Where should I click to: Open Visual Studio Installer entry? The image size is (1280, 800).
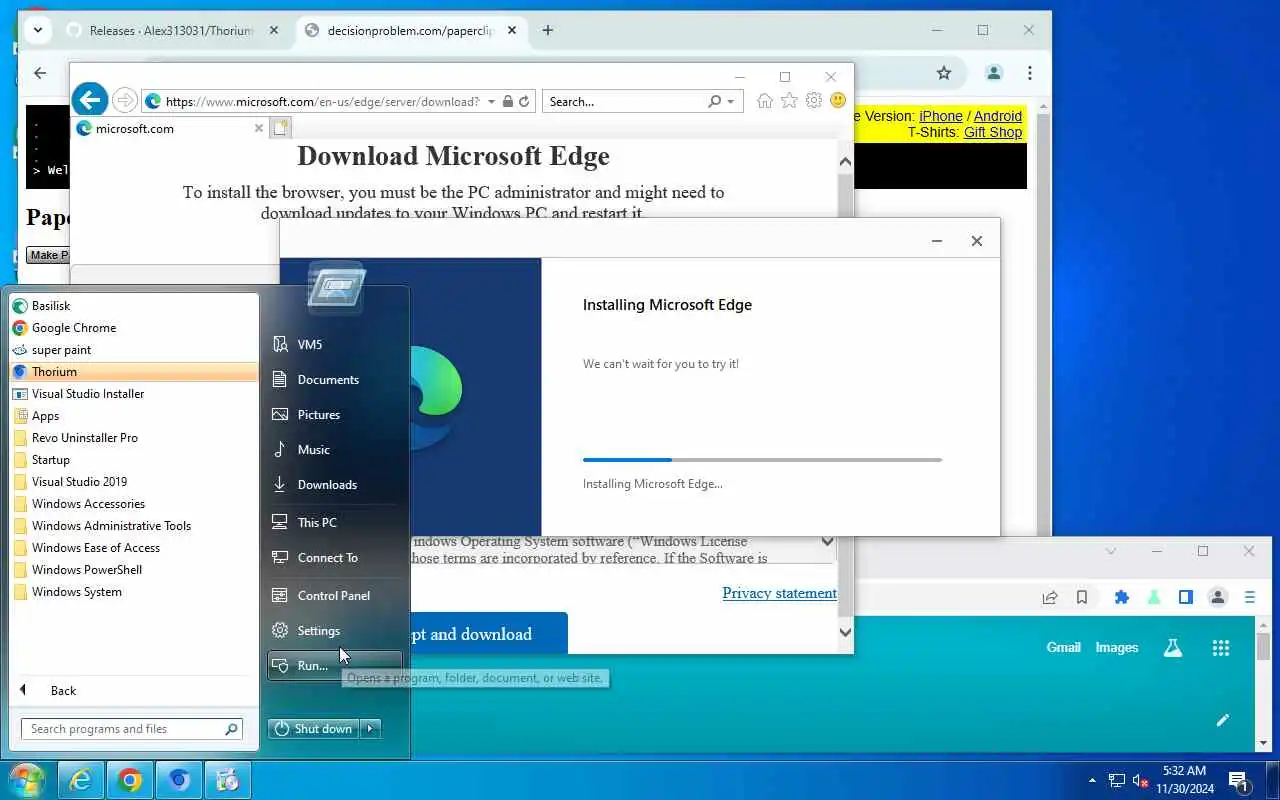(134, 394)
